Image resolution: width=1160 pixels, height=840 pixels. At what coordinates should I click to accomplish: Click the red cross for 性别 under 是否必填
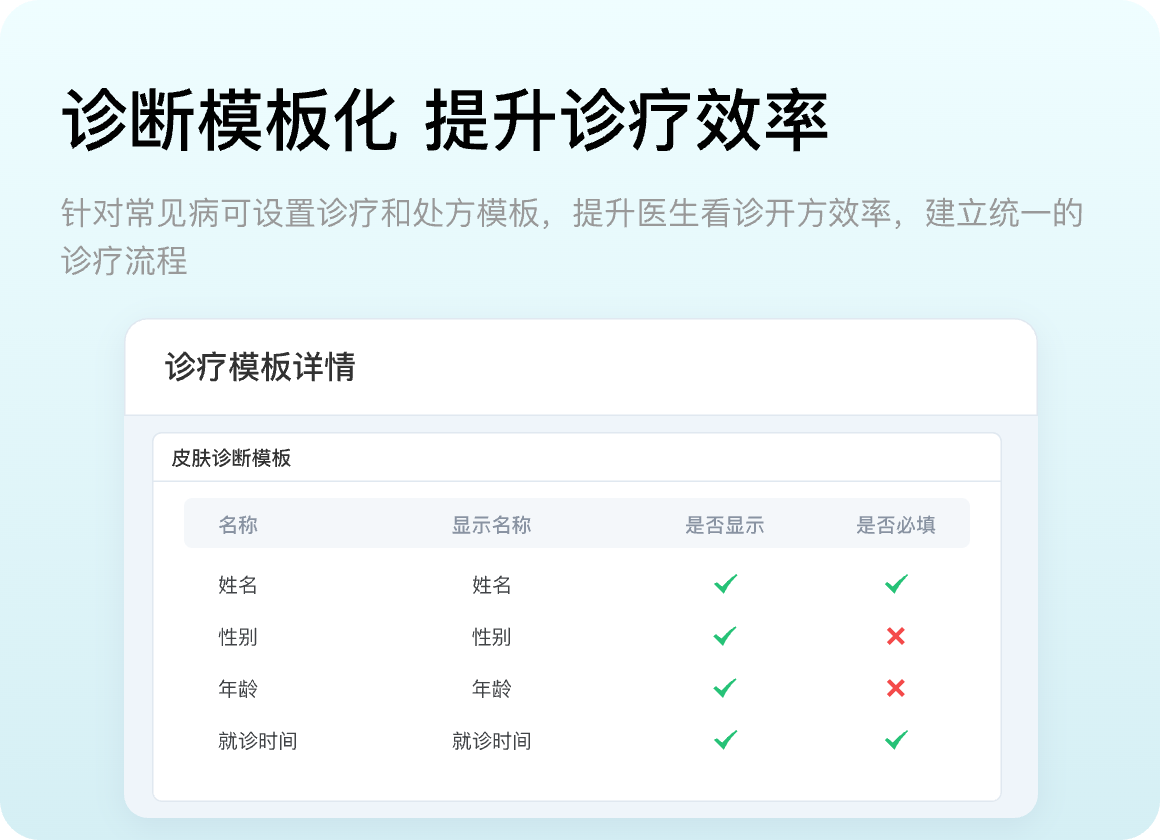coord(896,636)
